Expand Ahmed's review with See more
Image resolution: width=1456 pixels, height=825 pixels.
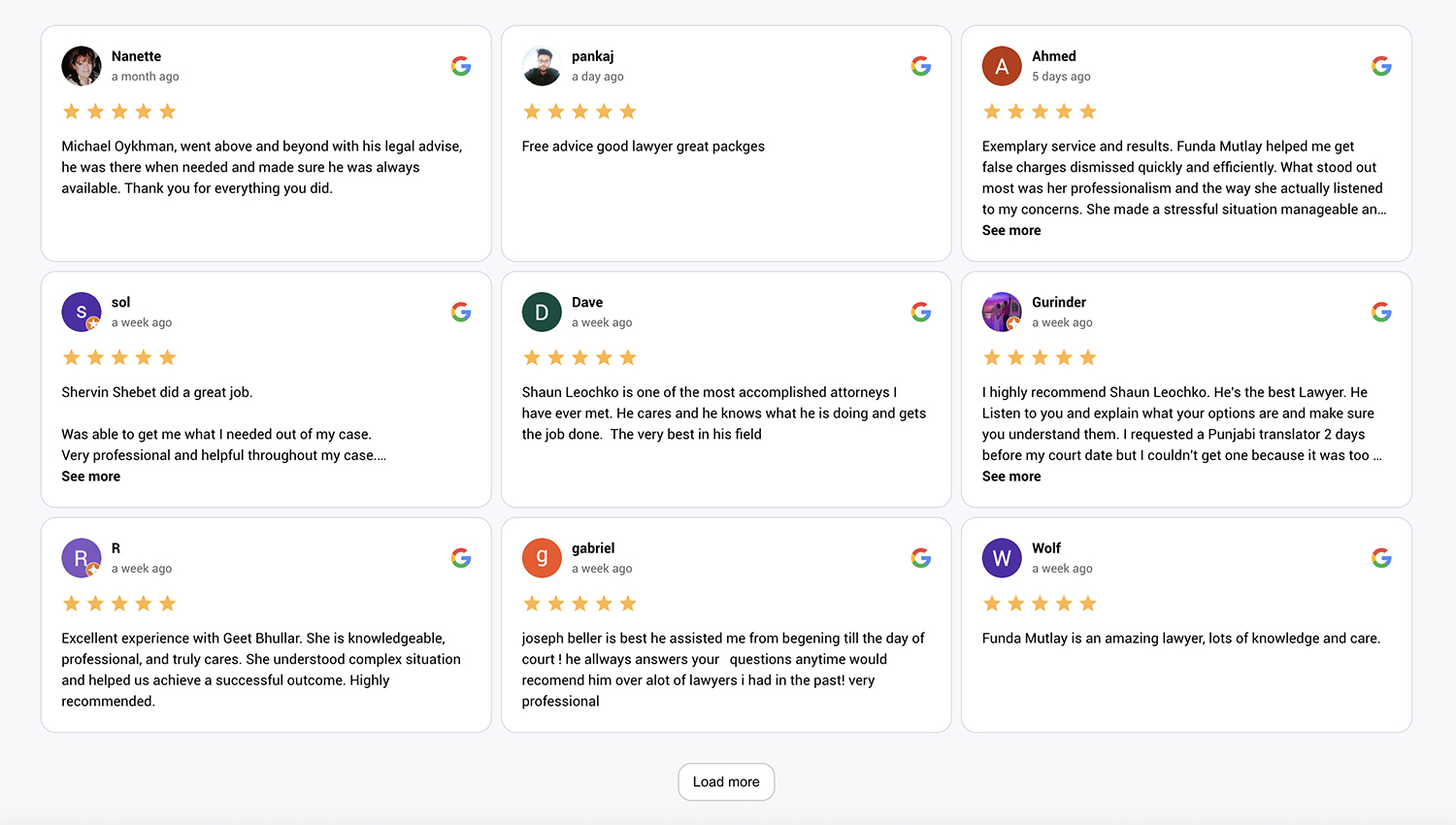point(1010,230)
